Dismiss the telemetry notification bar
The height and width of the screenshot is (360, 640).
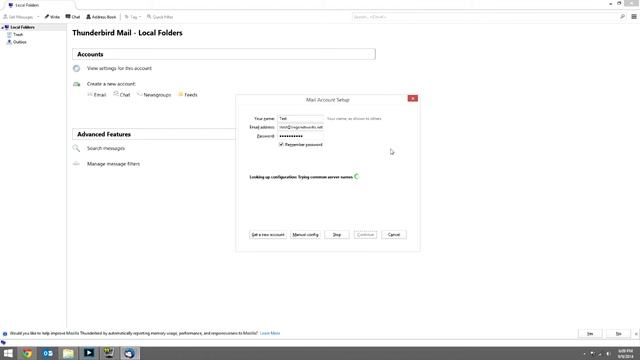(x=636, y=334)
